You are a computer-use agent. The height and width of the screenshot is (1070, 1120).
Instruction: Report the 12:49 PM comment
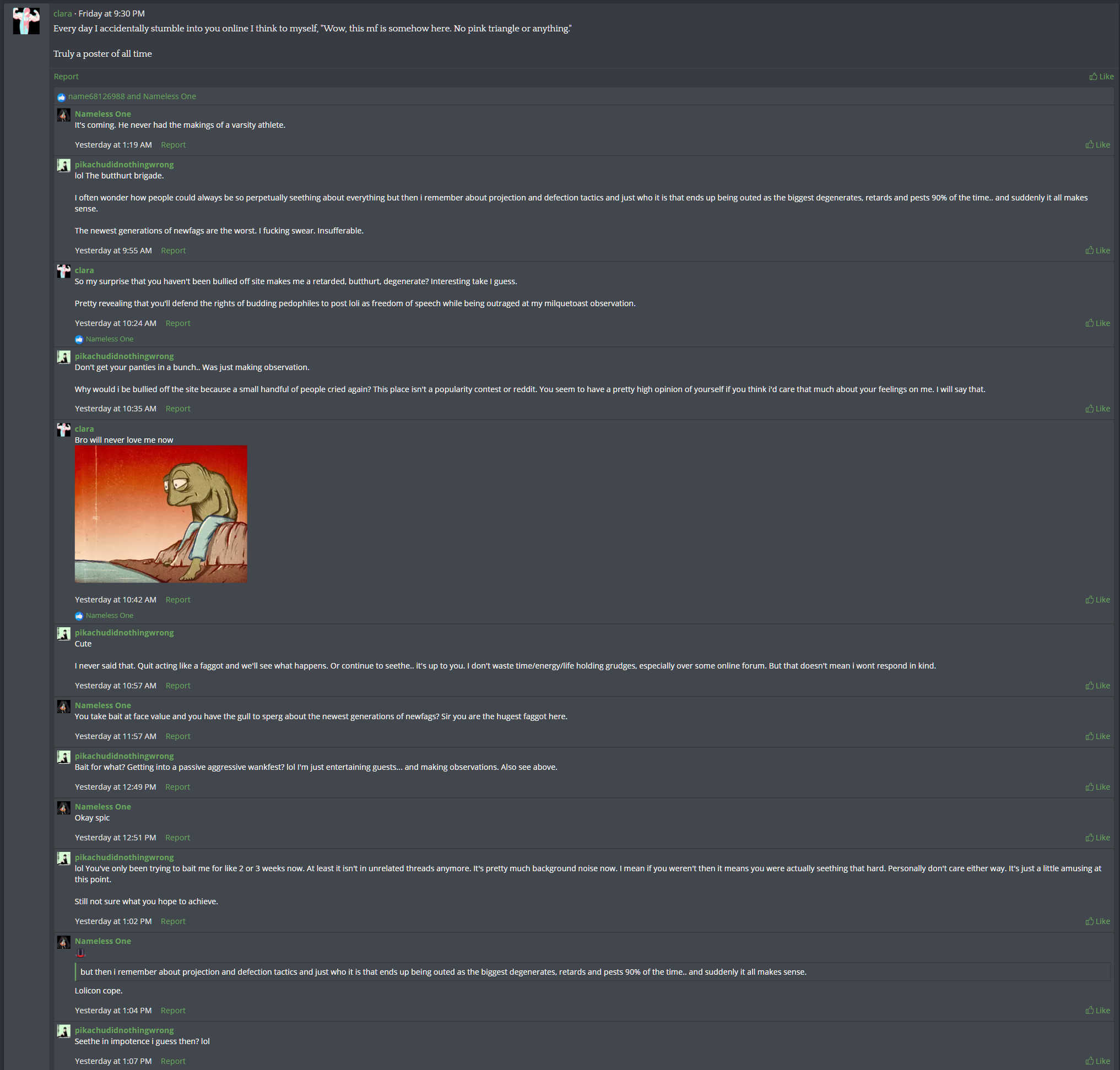tap(177, 786)
